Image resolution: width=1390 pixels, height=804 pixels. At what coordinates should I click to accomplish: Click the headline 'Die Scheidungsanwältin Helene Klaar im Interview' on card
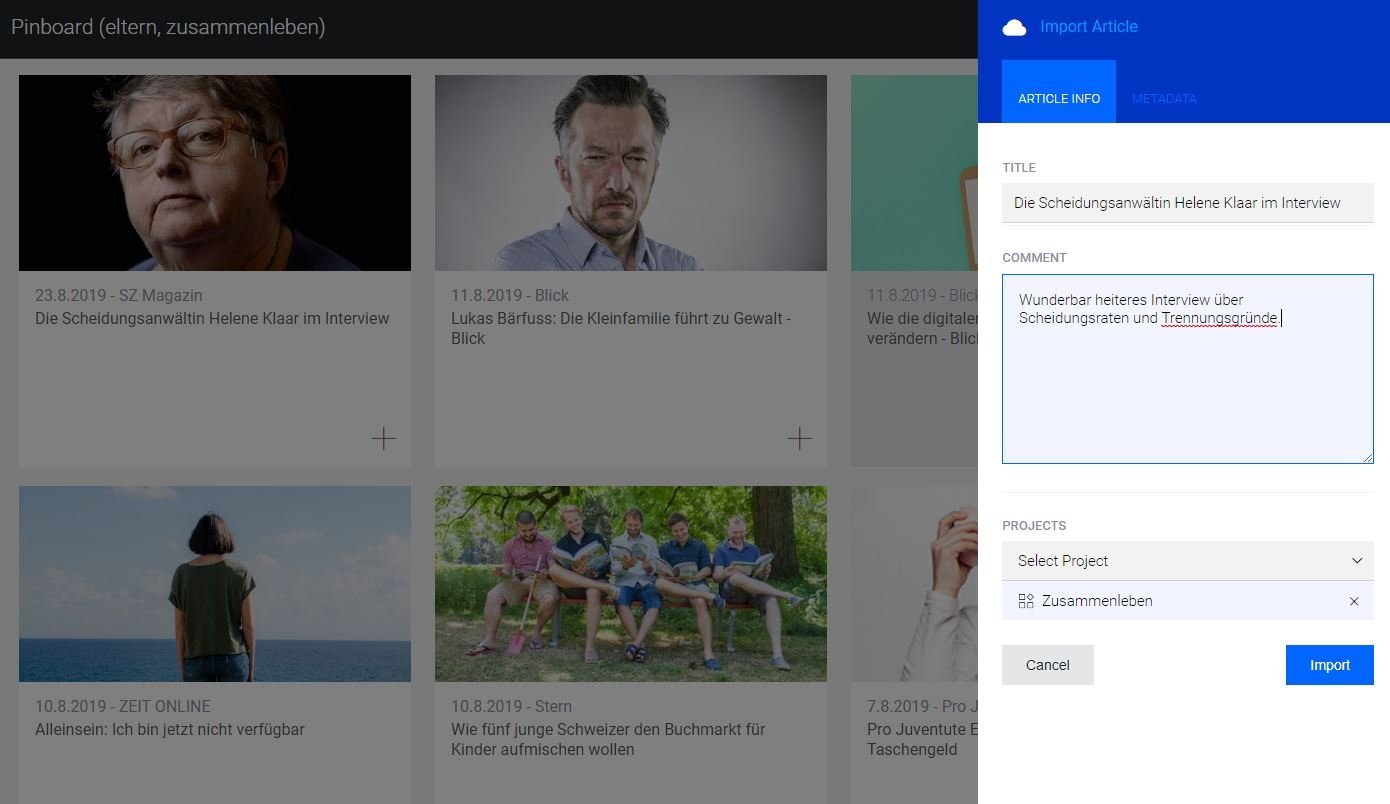pos(212,318)
